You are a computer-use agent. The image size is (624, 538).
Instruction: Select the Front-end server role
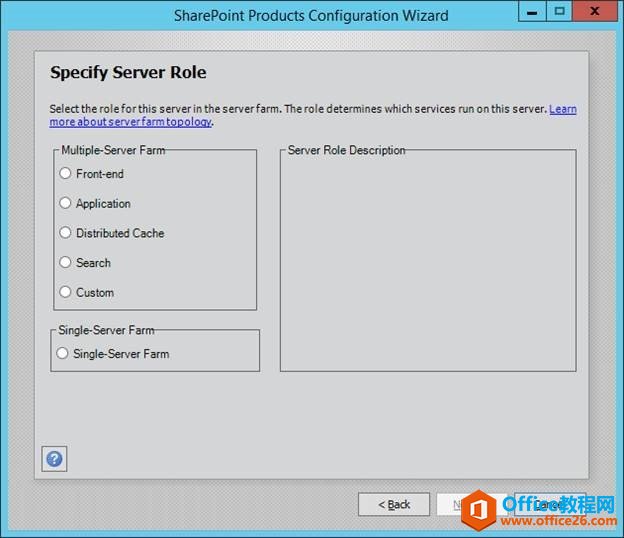click(x=65, y=173)
